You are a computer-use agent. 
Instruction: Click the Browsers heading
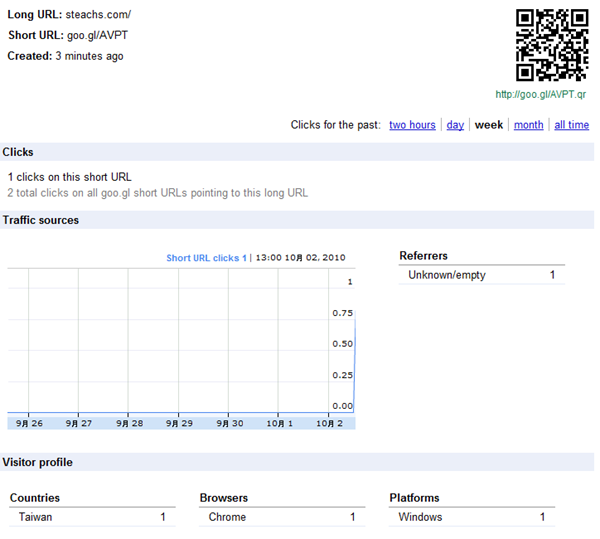coord(224,498)
